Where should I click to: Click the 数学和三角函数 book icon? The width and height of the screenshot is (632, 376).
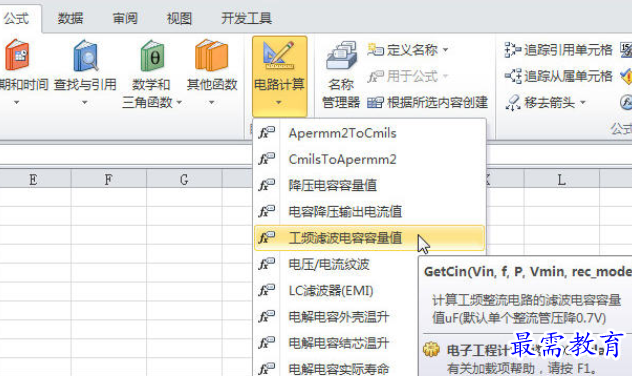(x=152, y=55)
